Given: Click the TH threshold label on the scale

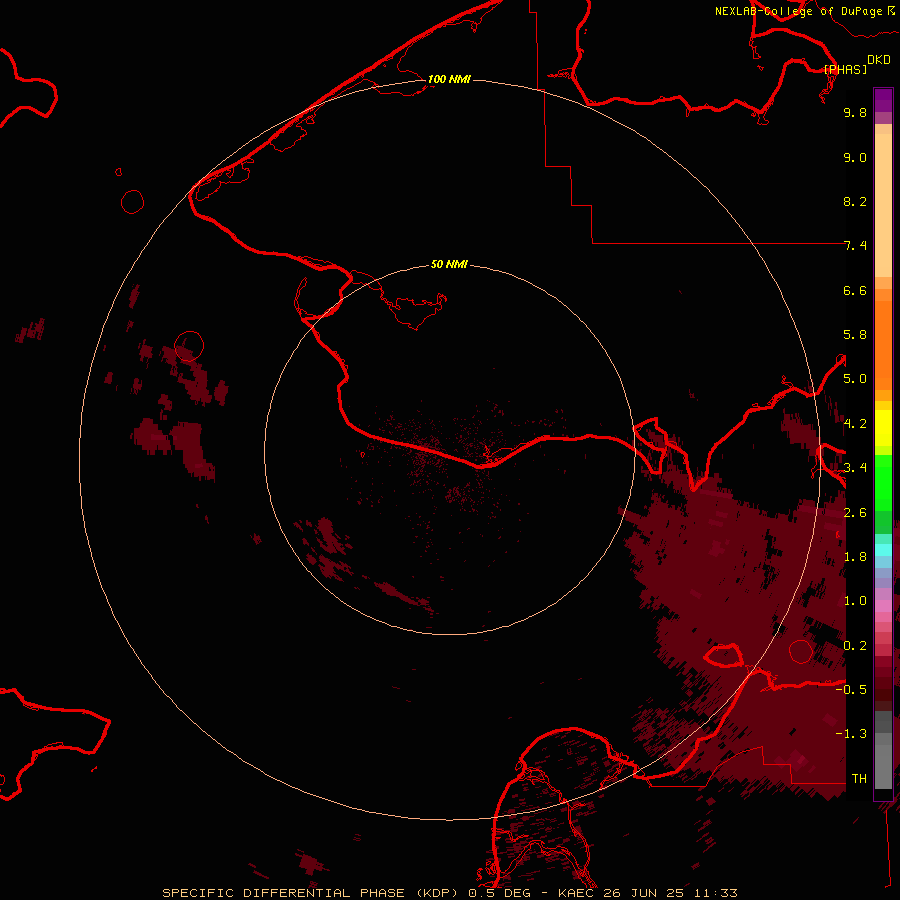Looking at the screenshot, I should coord(859,779).
